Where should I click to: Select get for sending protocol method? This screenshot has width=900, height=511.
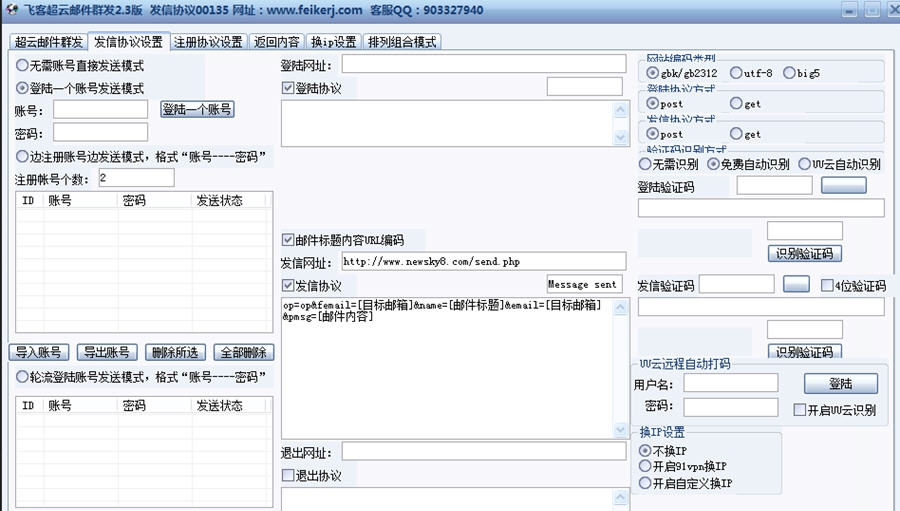point(745,134)
